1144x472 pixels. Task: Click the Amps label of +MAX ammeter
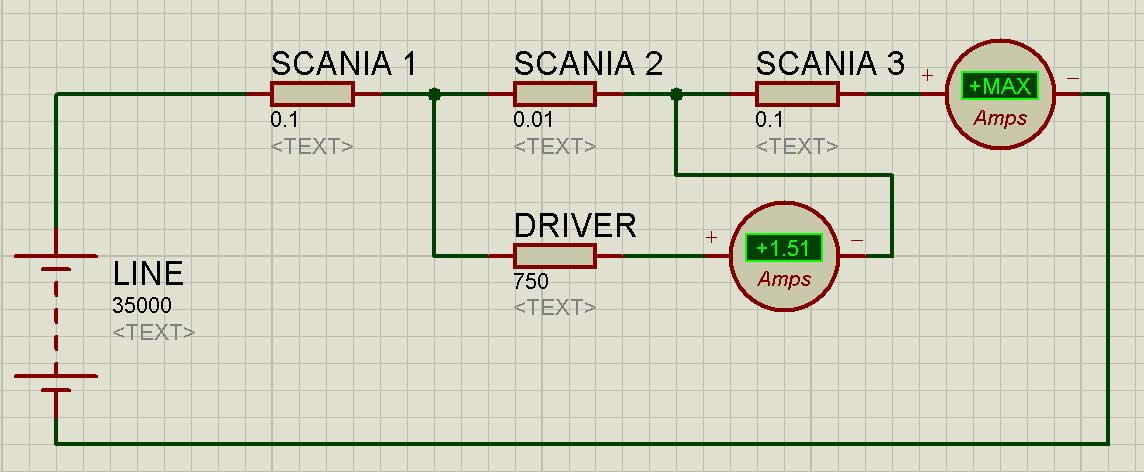pos(1000,118)
